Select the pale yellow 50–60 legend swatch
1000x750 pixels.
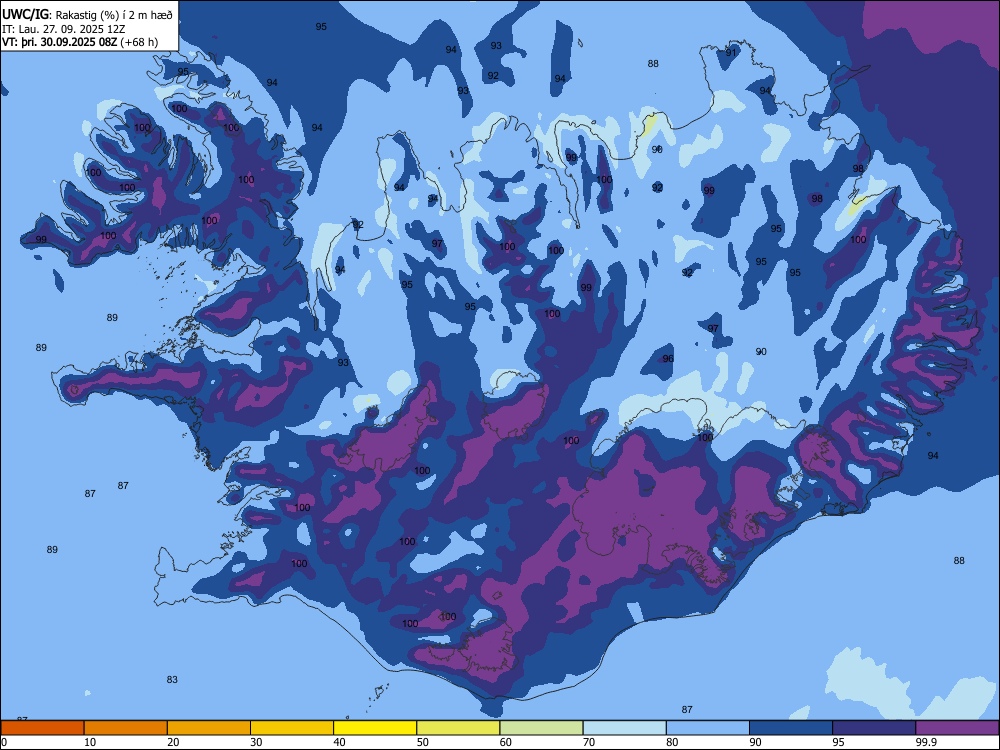pyautogui.click(x=458, y=728)
